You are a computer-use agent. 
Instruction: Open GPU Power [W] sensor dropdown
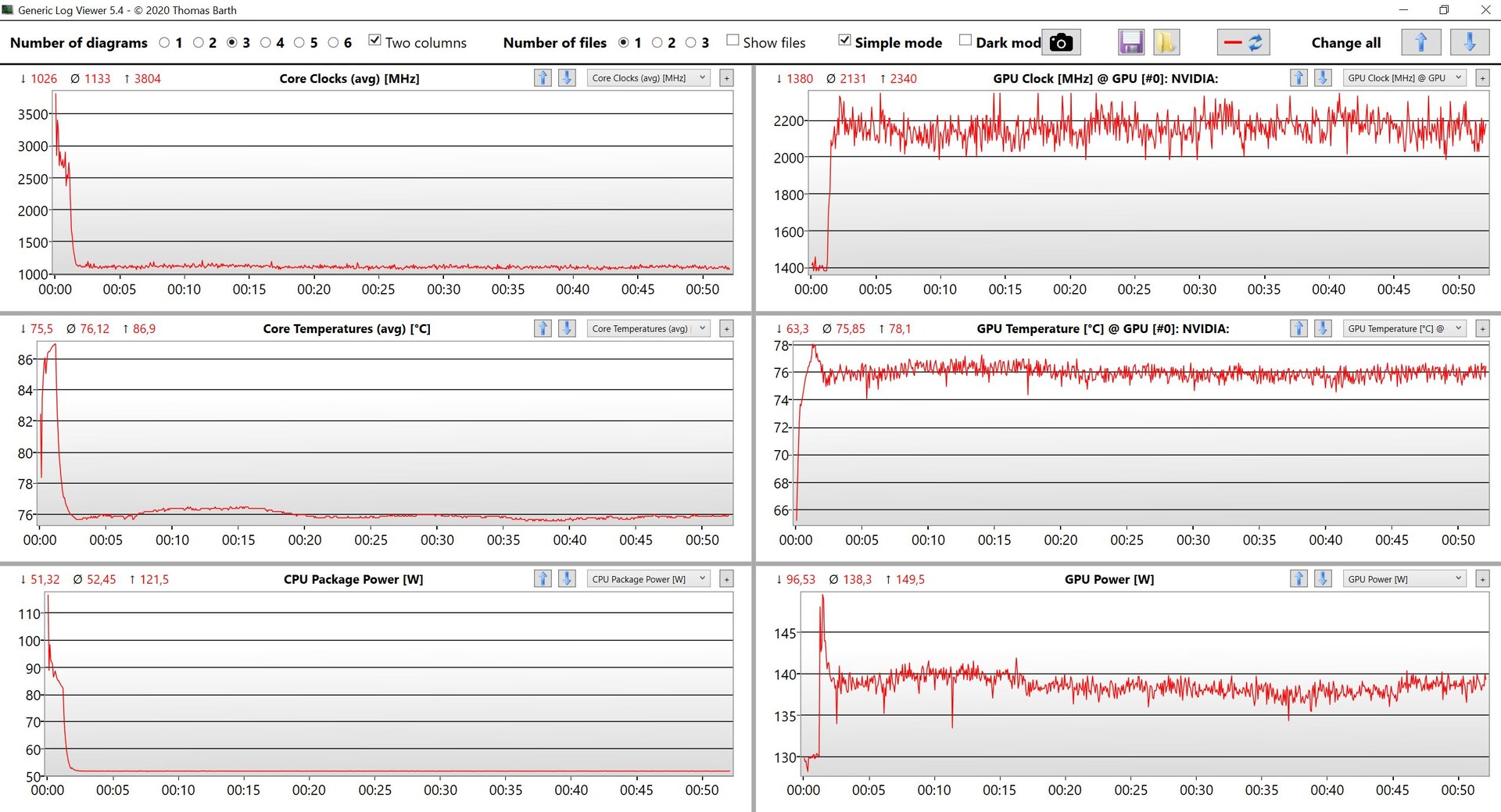point(1404,579)
